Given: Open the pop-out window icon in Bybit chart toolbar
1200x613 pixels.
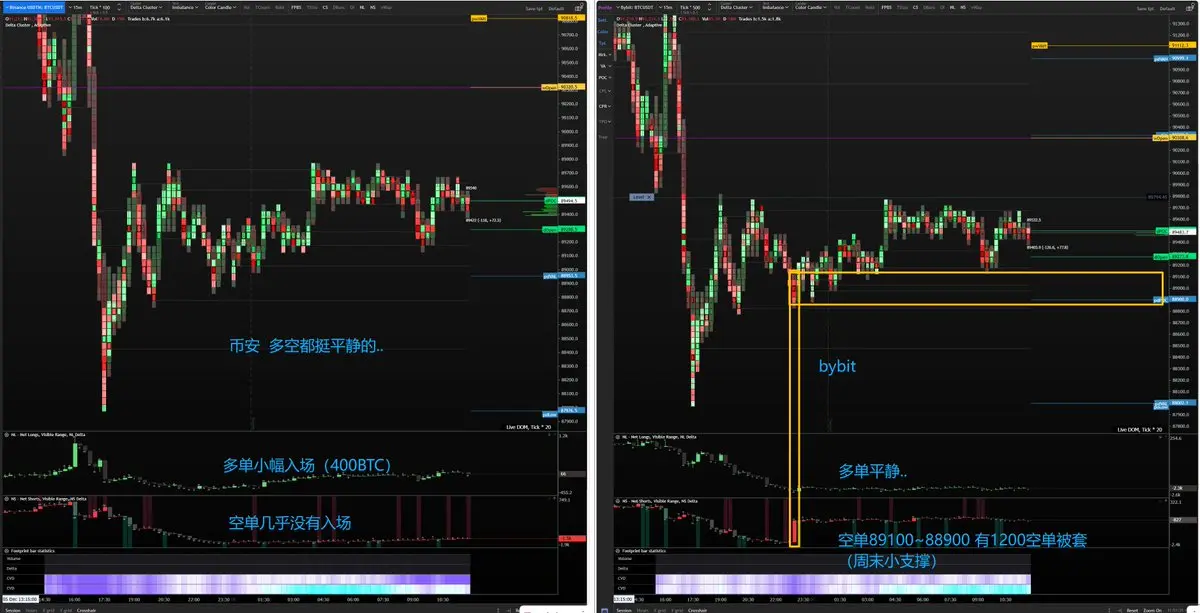Looking at the screenshot, I should click(x=1190, y=8).
